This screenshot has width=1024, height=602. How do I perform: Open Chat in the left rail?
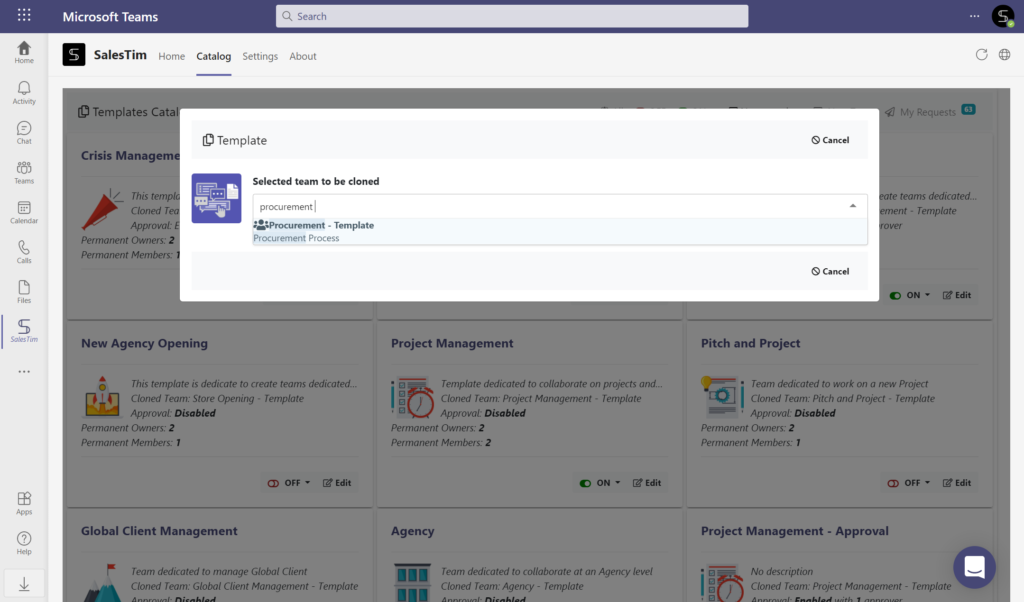click(24, 132)
